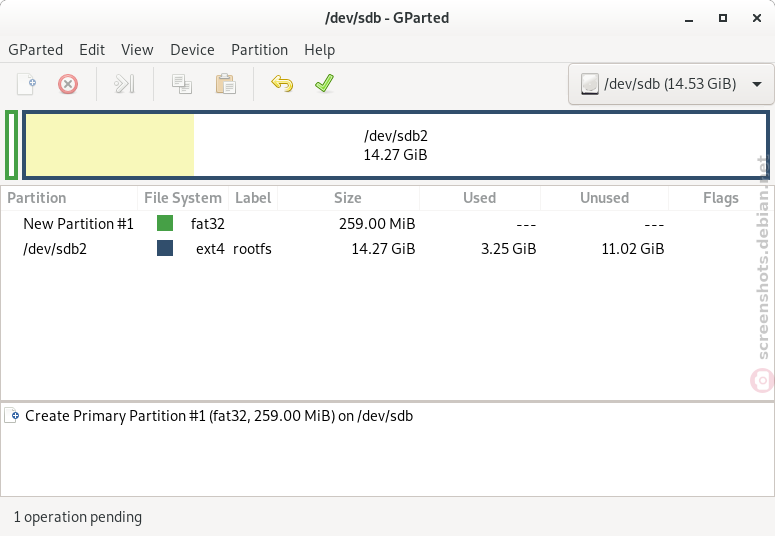Open the /dev/sdb device selector dropdown
The image size is (775, 536).
click(671, 84)
